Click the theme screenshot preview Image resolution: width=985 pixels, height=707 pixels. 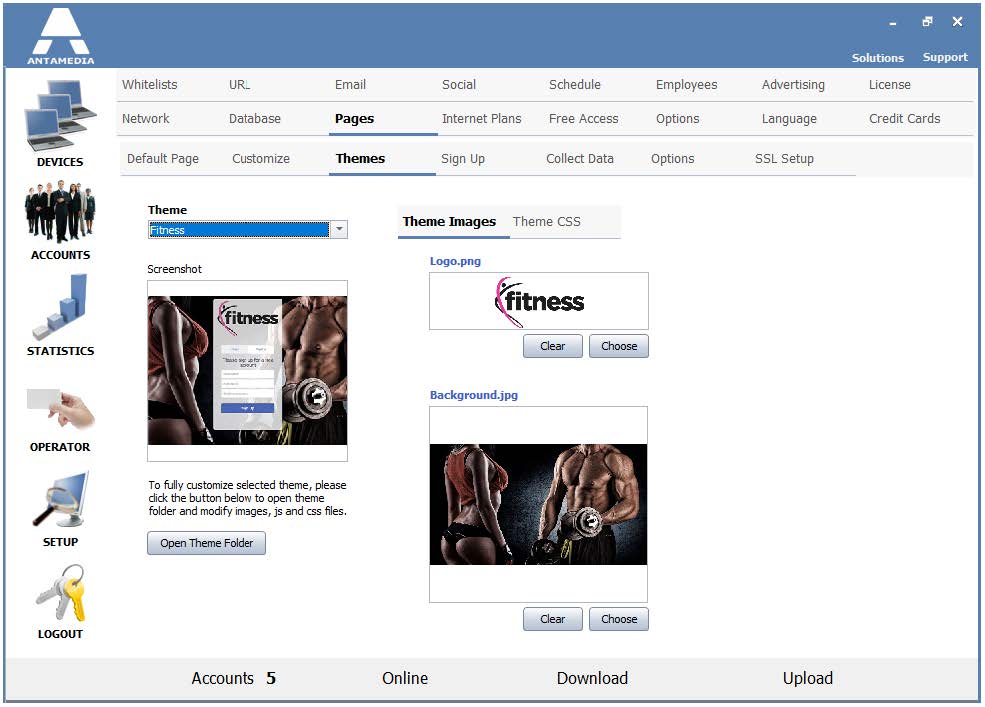(248, 371)
